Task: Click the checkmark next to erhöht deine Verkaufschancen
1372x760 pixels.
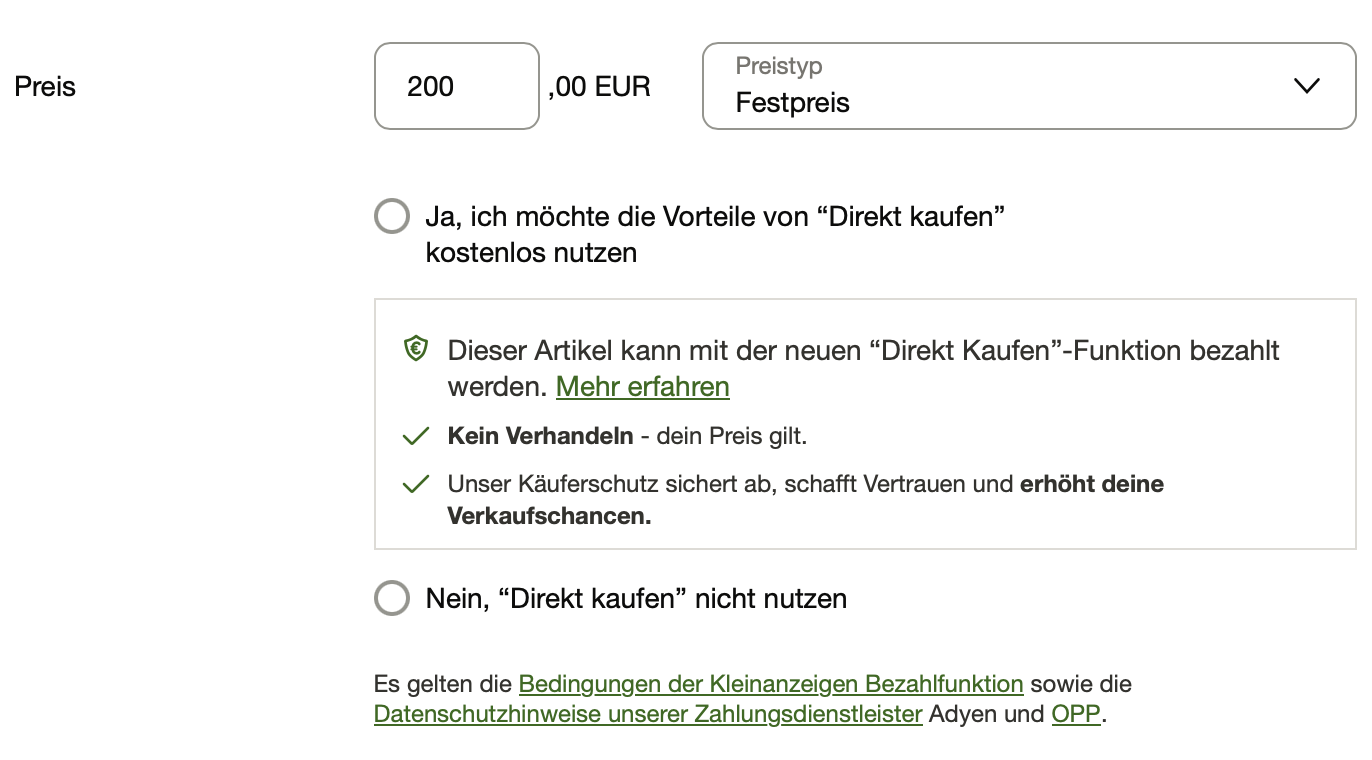Action: tap(417, 483)
